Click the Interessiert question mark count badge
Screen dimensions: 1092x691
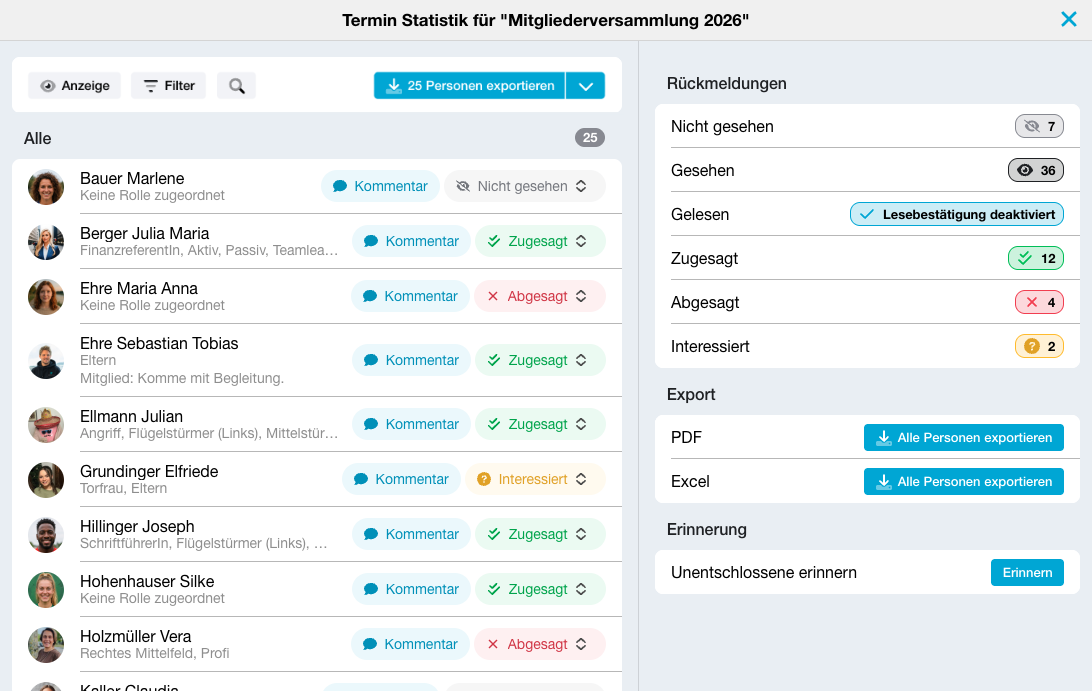(x=1038, y=346)
